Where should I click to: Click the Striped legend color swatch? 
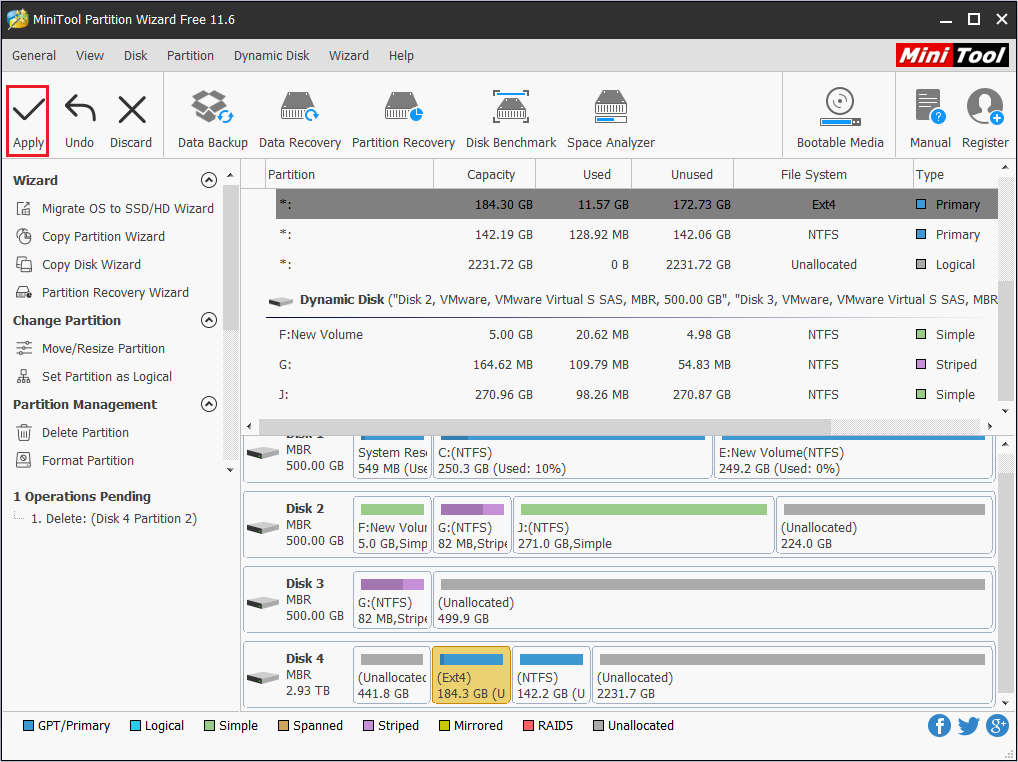point(367,726)
